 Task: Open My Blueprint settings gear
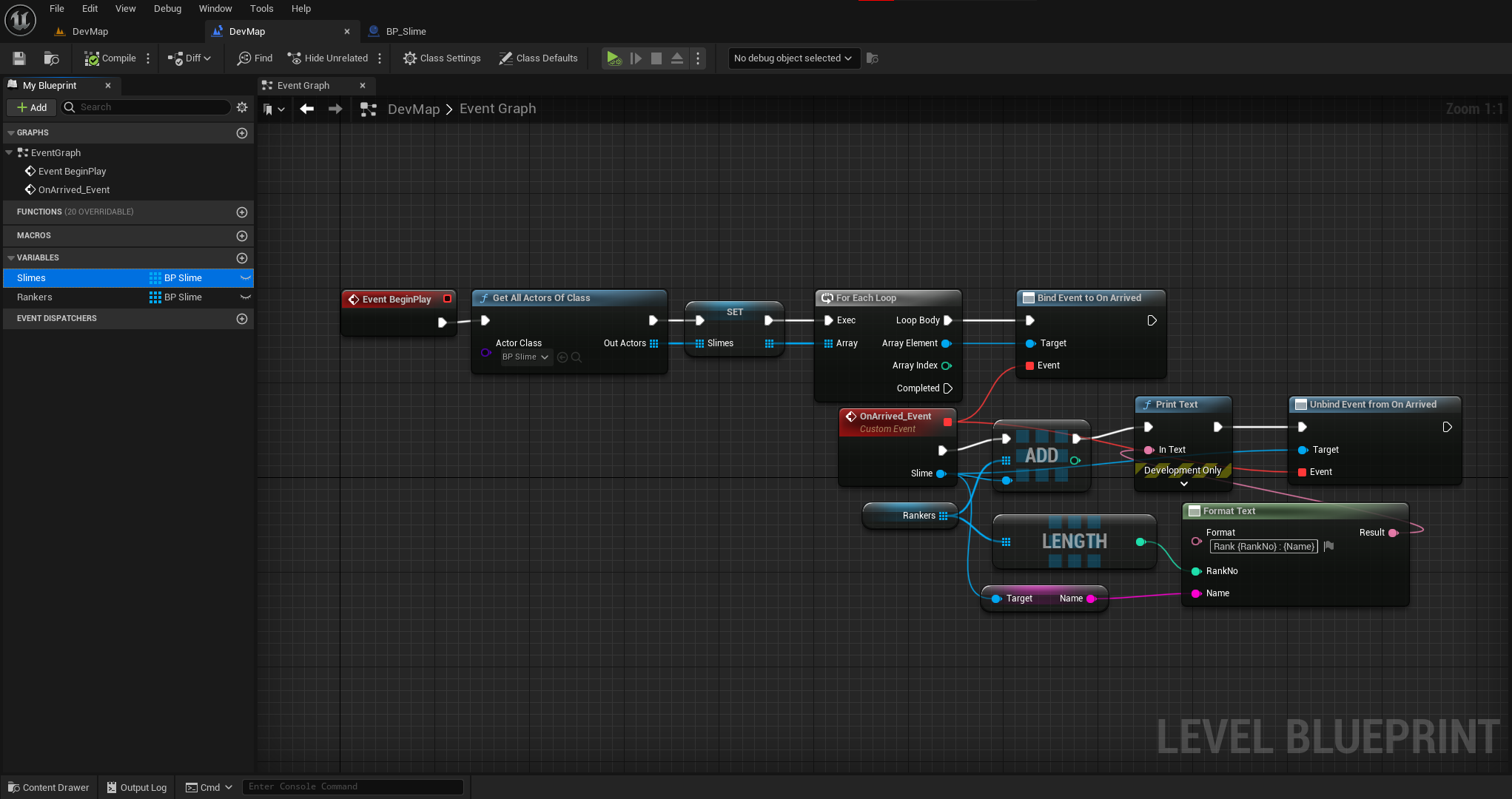click(242, 107)
